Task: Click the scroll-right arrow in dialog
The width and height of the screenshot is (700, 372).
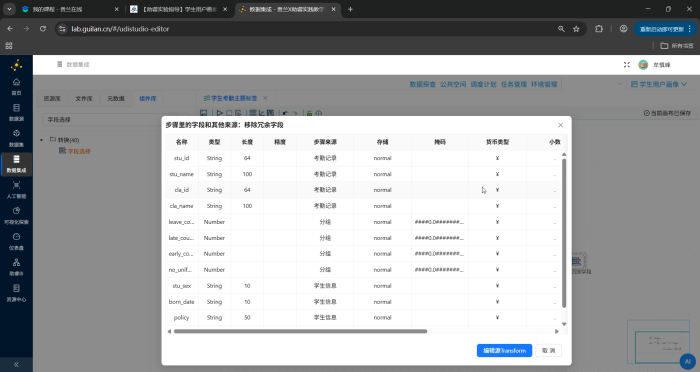Action: pos(557,331)
